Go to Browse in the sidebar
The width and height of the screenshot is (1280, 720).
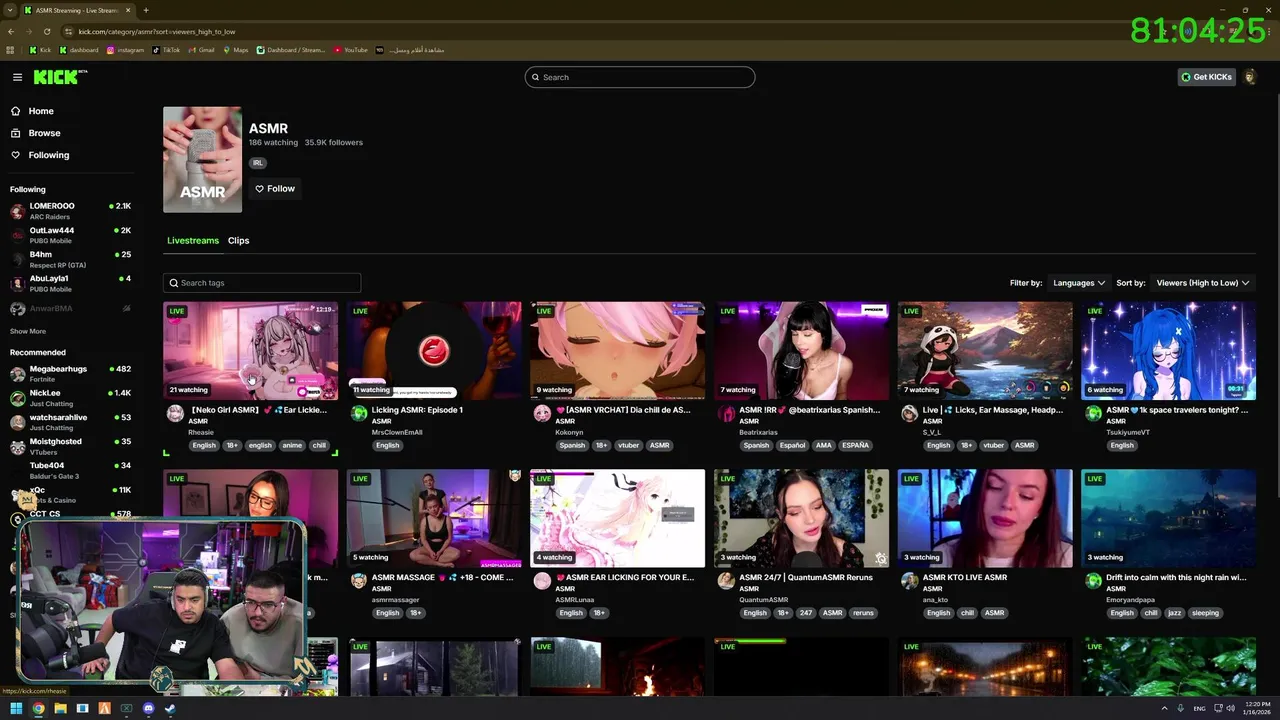tap(44, 133)
